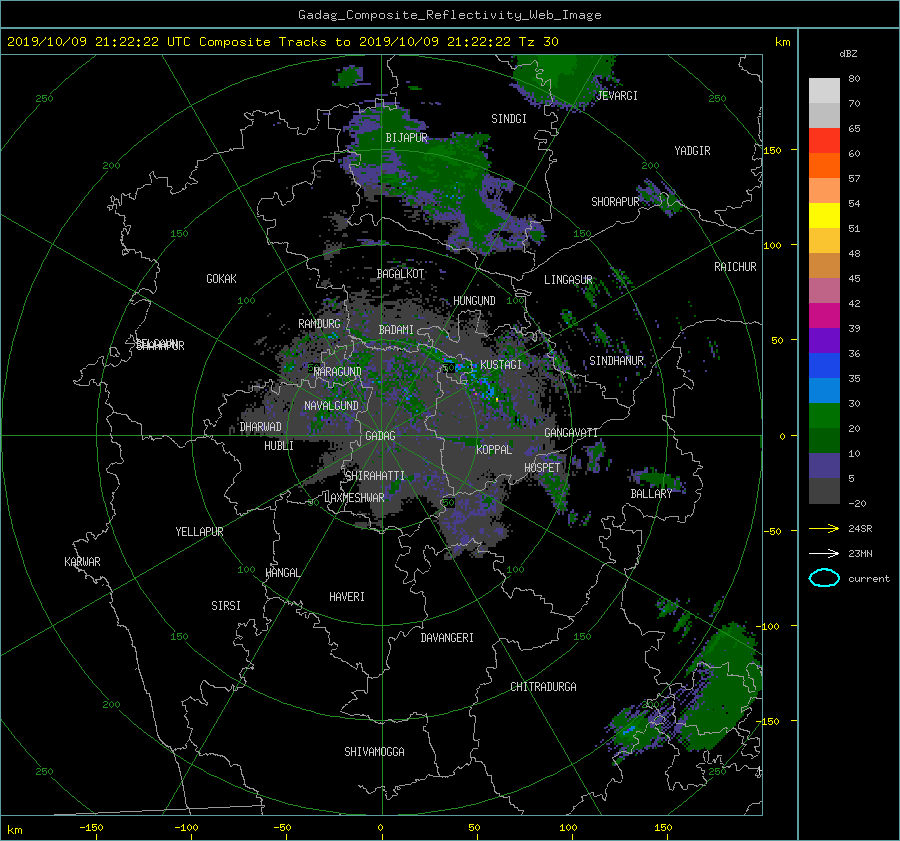
Task: Click the BIJAPUR city label
Action: click(406, 138)
